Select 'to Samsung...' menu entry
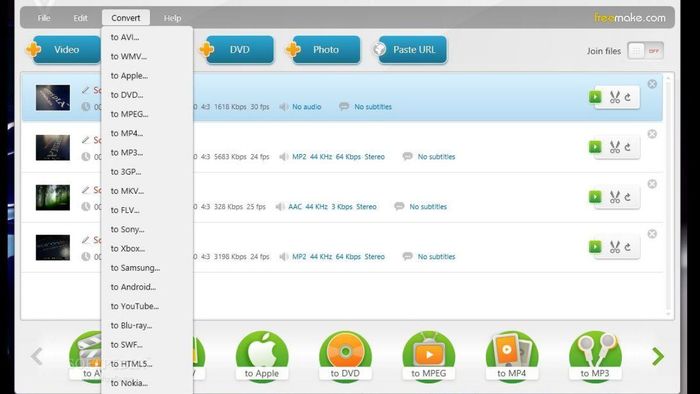The width and height of the screenshot is (700, 394). pos(147,267)
